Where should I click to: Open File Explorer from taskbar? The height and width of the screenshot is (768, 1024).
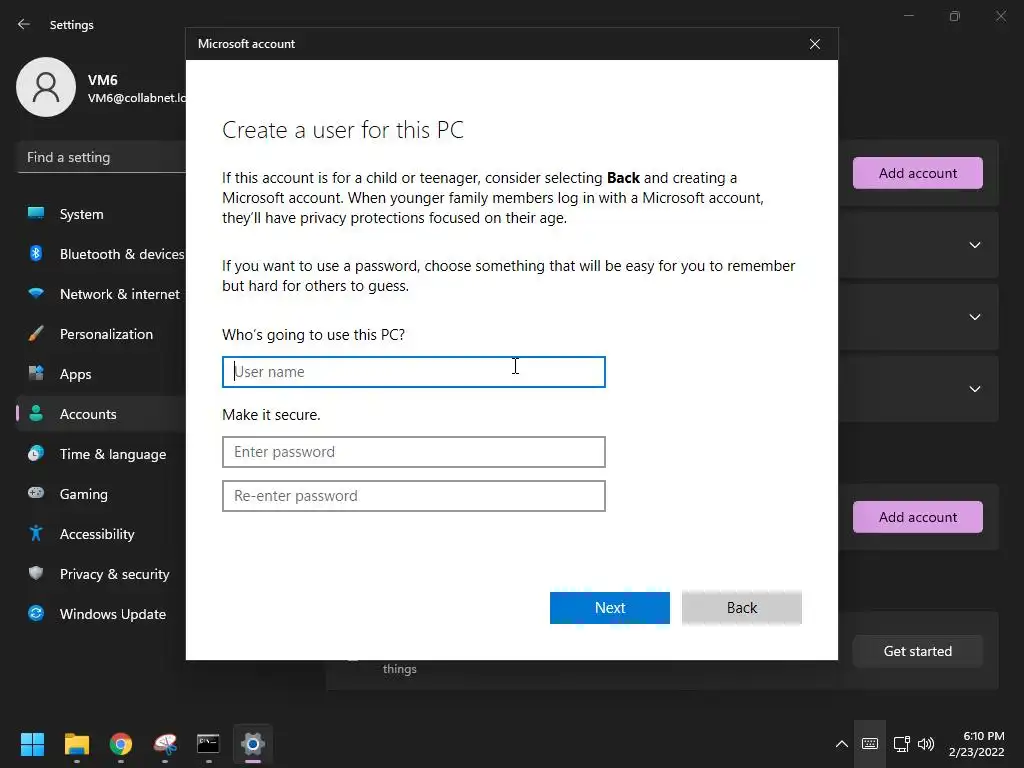tap(76, 744)
